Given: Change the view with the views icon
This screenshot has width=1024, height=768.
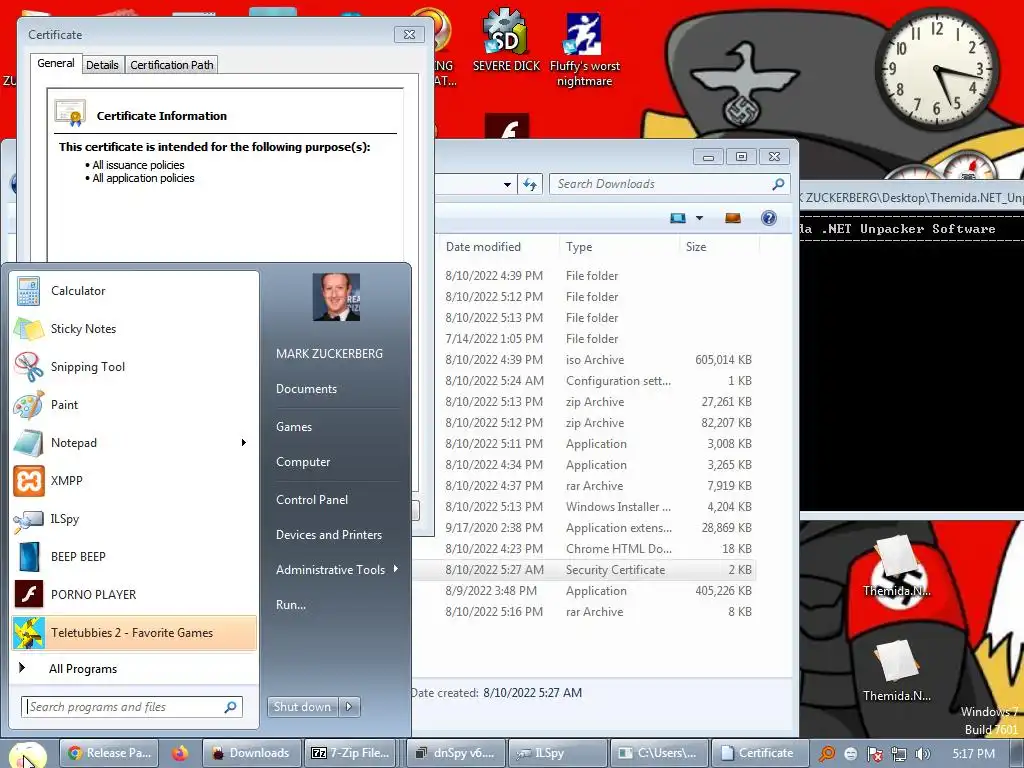Looking at the screenshot, I should [678, 218].
